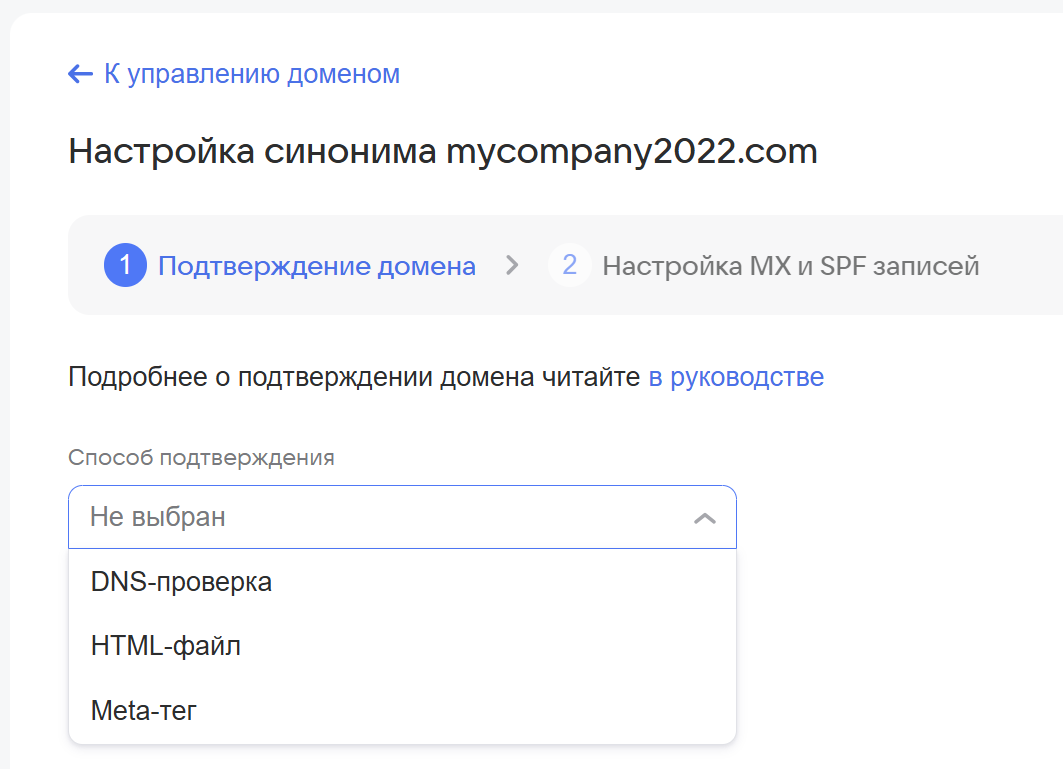
Task: Click the page title with mycompany2022.com
Action: (441, 151)
